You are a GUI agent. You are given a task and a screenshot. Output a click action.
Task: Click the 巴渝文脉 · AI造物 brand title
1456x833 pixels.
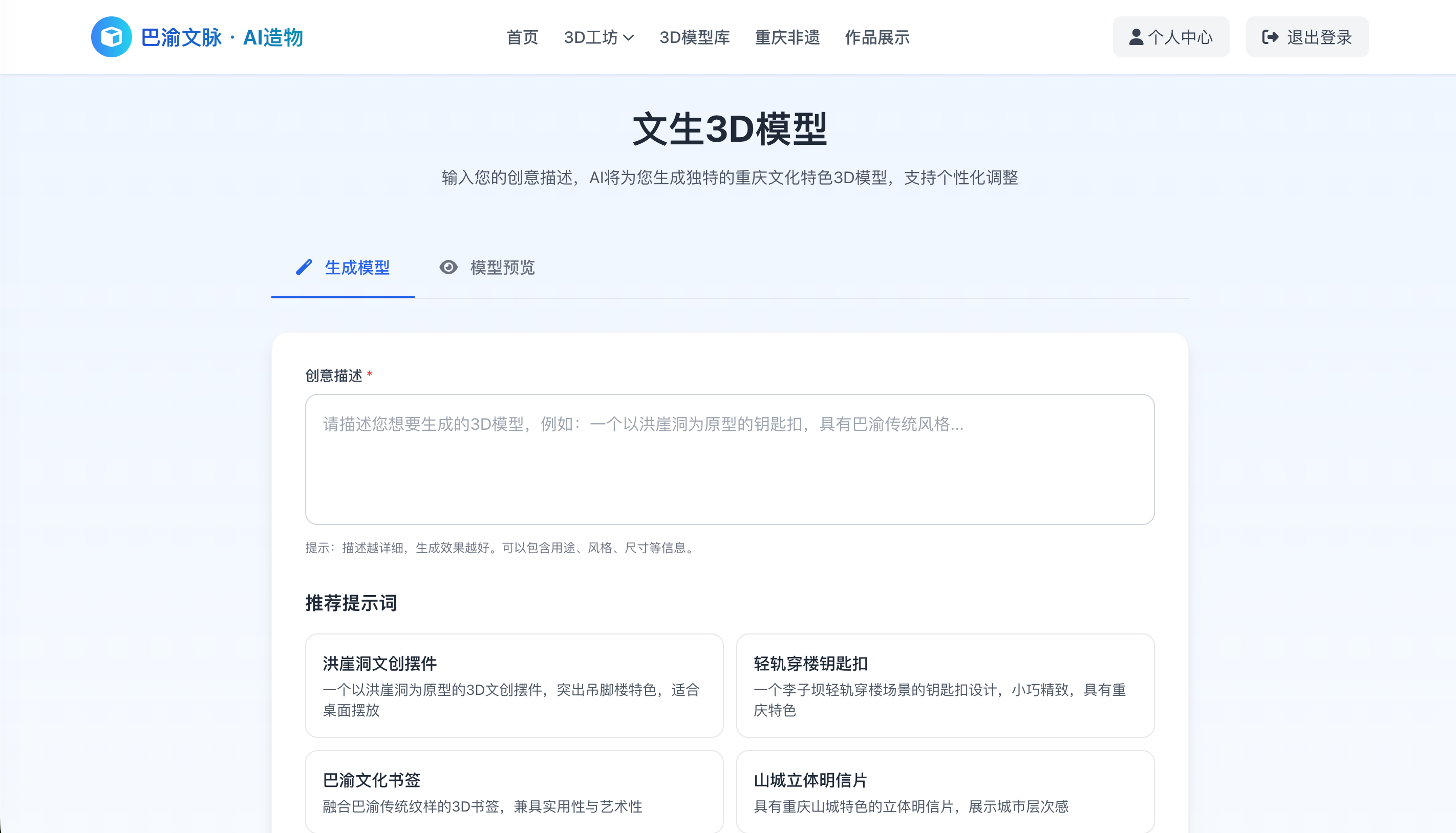coord(222,38)
